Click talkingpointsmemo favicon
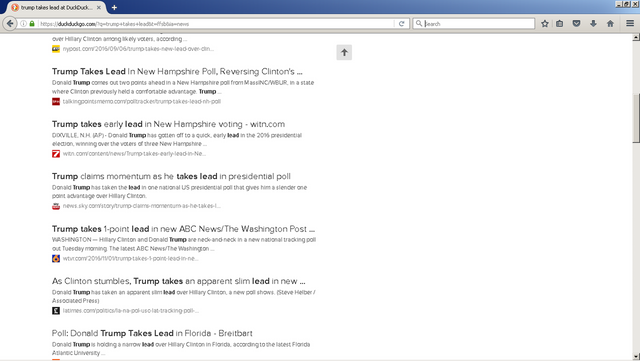This screenshot has height=361, width=640. [56, 101]
